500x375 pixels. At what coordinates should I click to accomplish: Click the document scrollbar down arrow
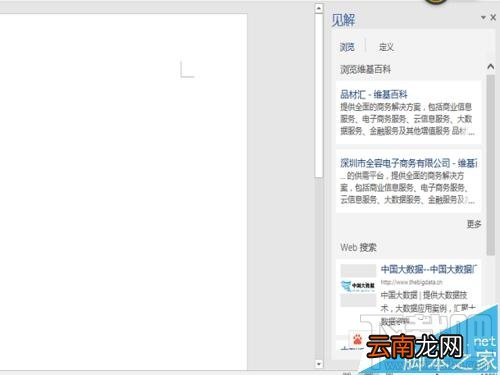coord(319,364)
